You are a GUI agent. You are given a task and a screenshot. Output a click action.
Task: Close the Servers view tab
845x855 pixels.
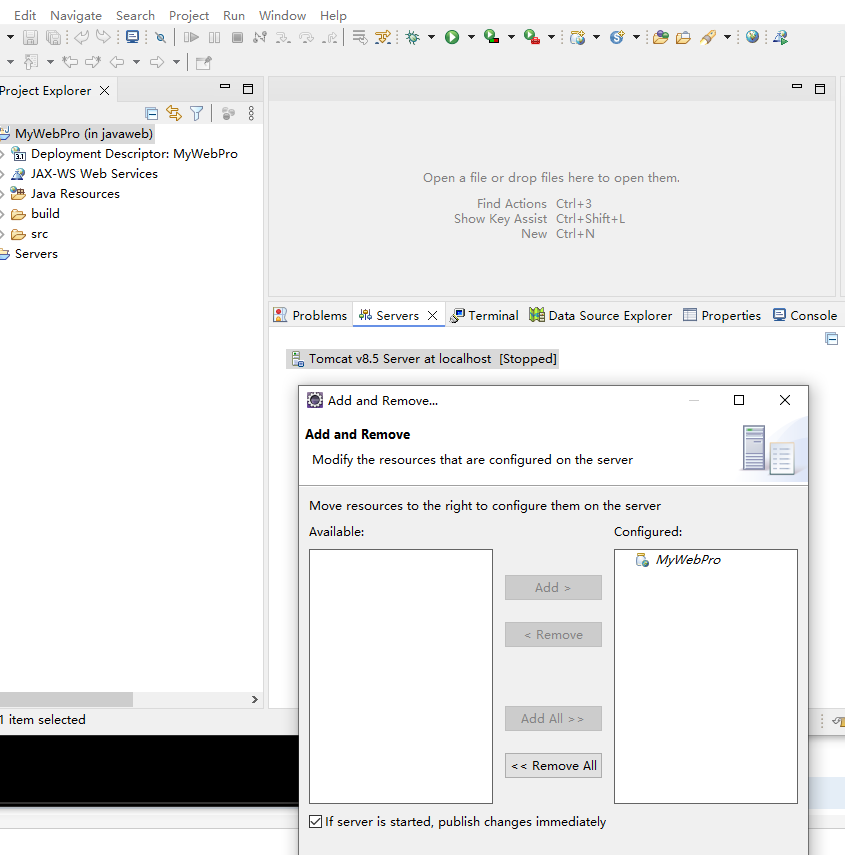[432, 315]
